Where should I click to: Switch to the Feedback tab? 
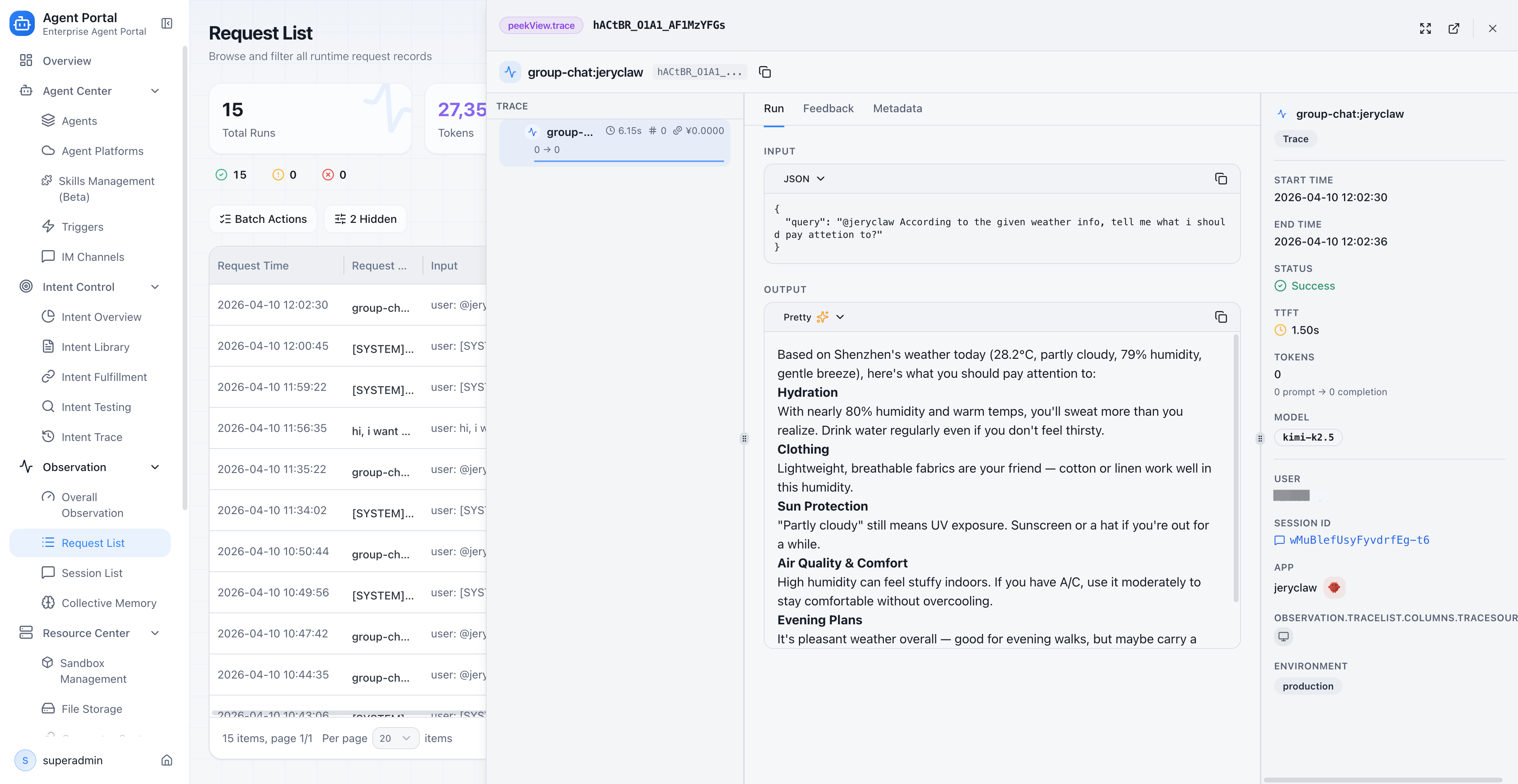828,108
